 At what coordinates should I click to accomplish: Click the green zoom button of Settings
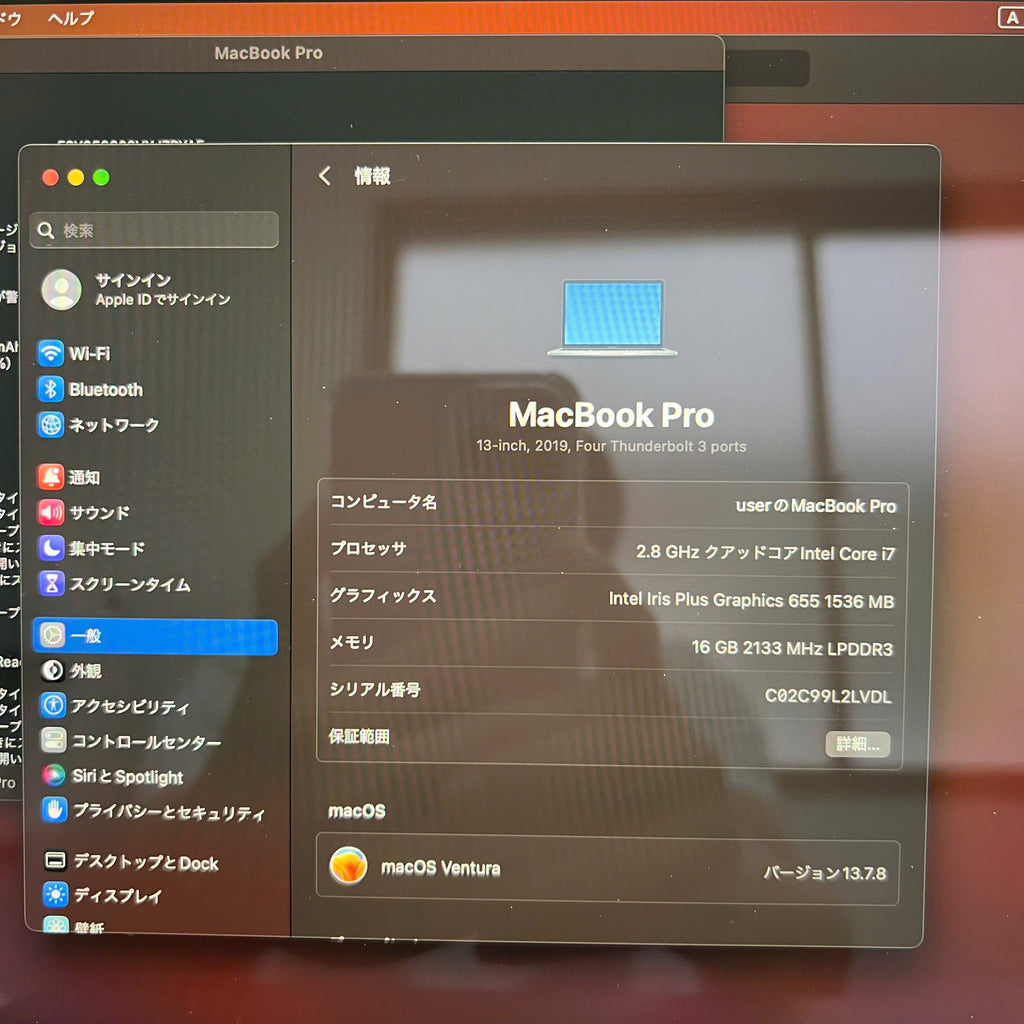(x=101, y=178)
